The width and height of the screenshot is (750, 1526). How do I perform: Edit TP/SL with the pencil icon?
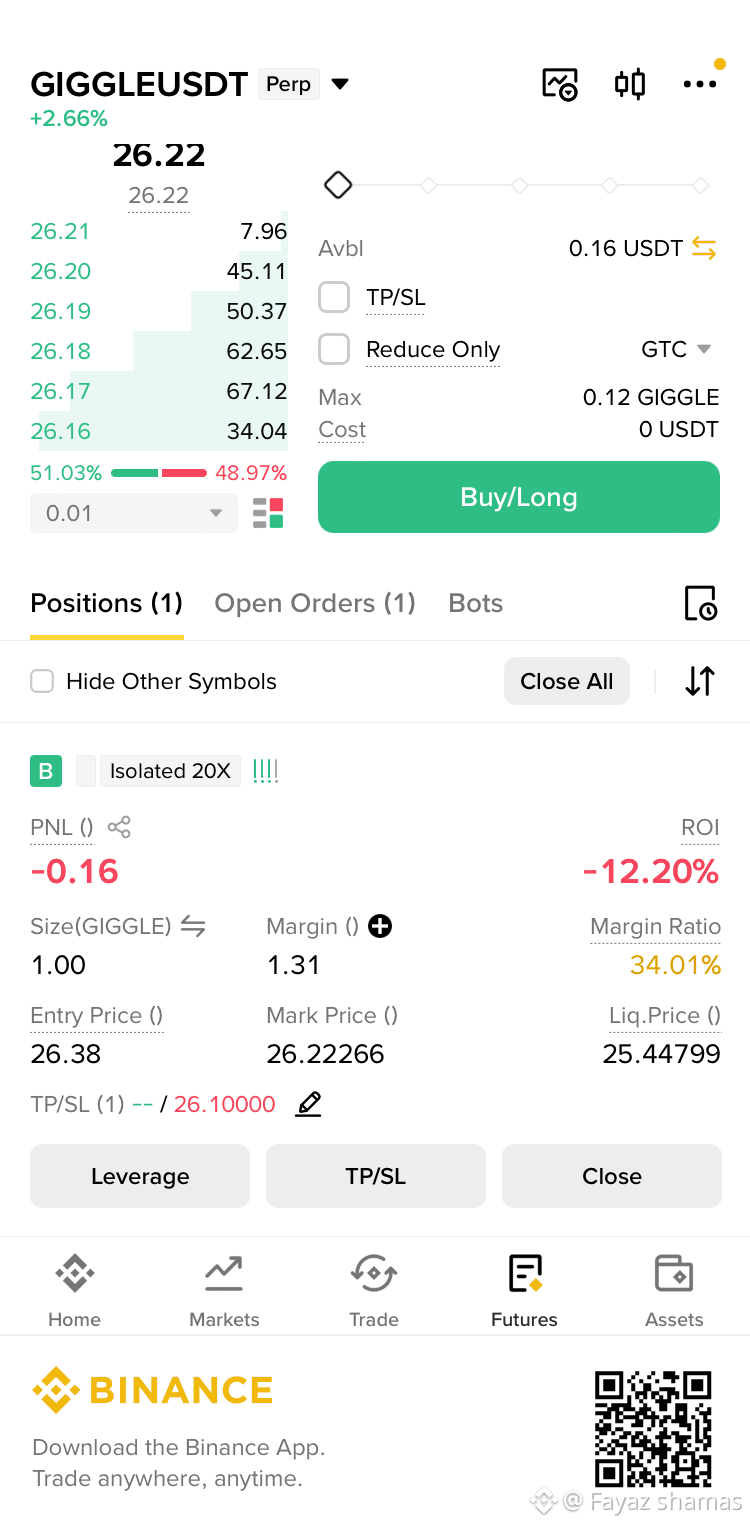click(309, 1104)
